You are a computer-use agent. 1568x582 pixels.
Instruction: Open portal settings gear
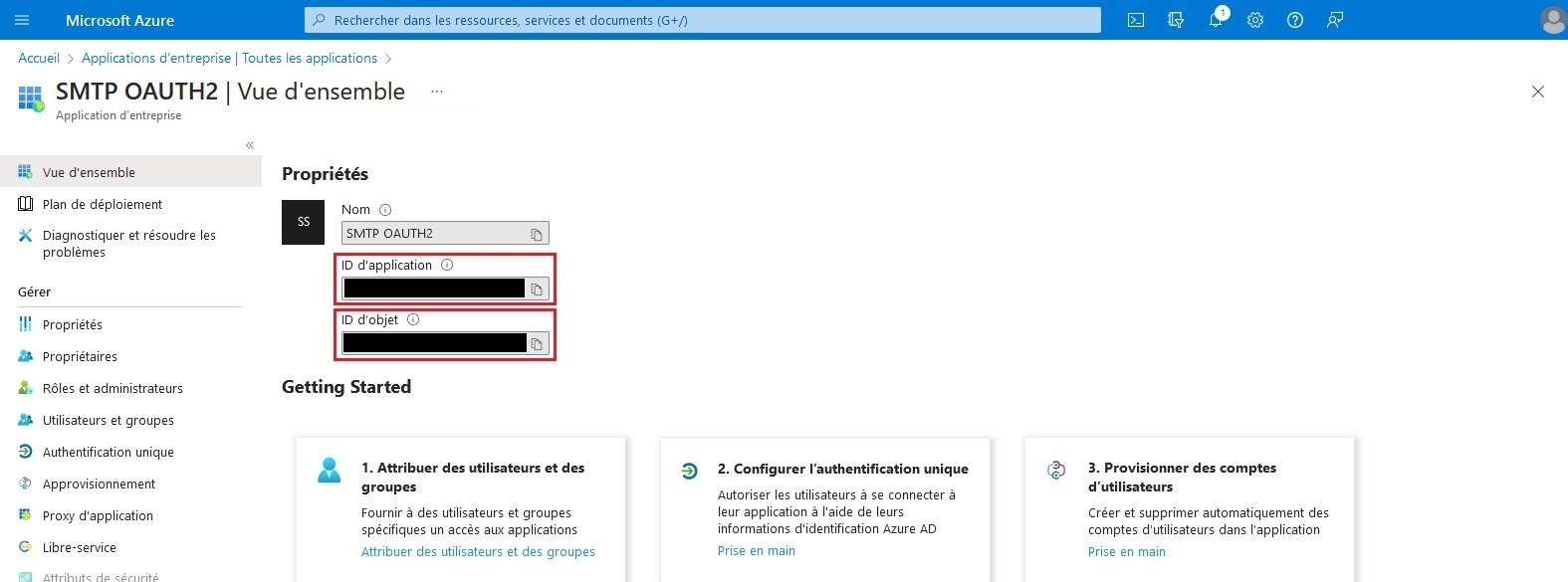tap(1255, 20)
